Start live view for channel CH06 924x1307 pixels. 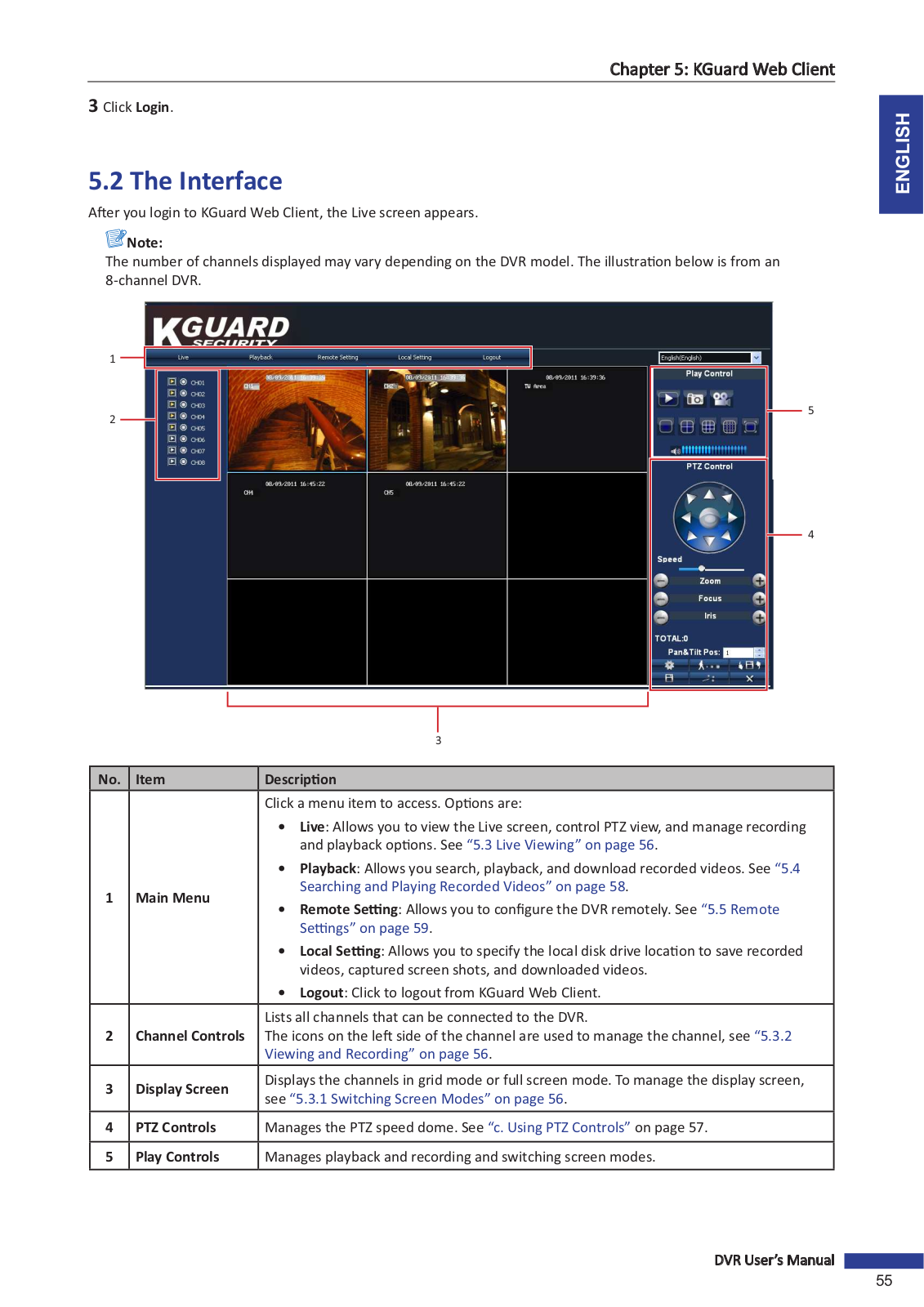click(172, 439)
